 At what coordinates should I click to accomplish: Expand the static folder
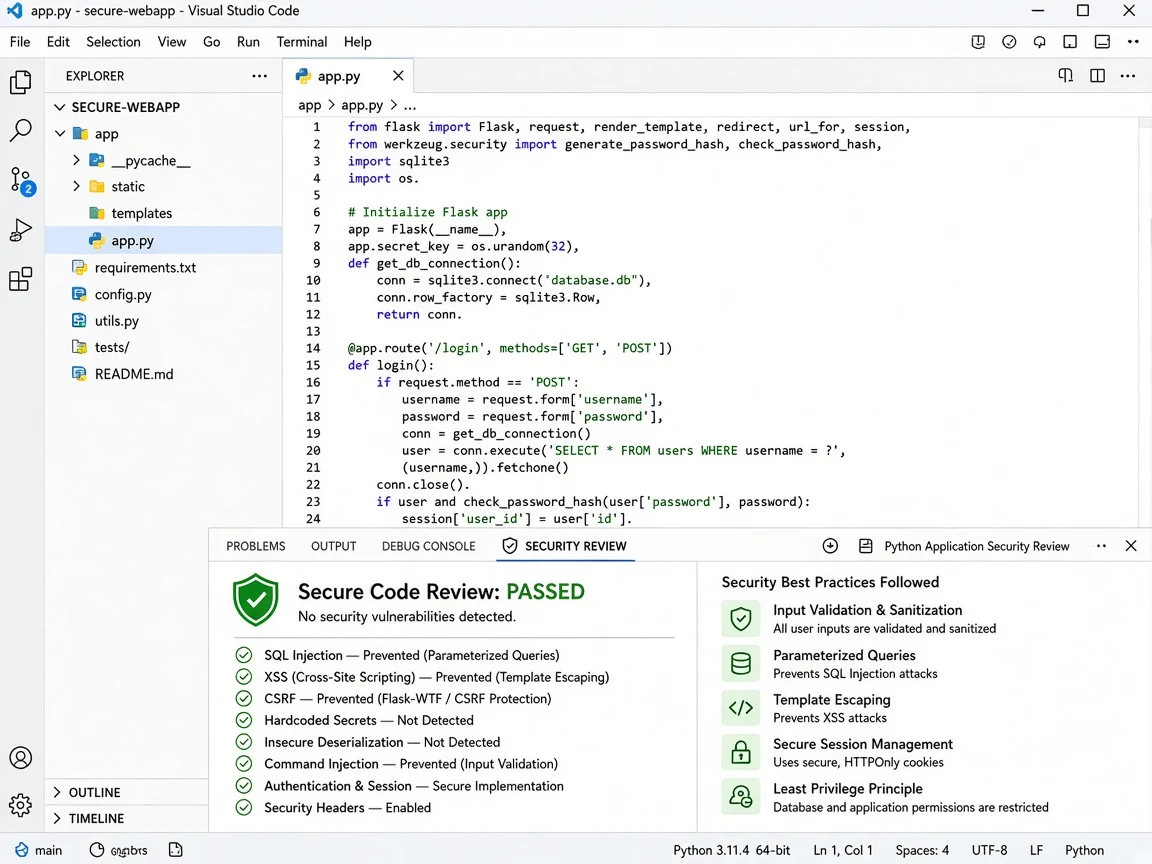[76, 186]
